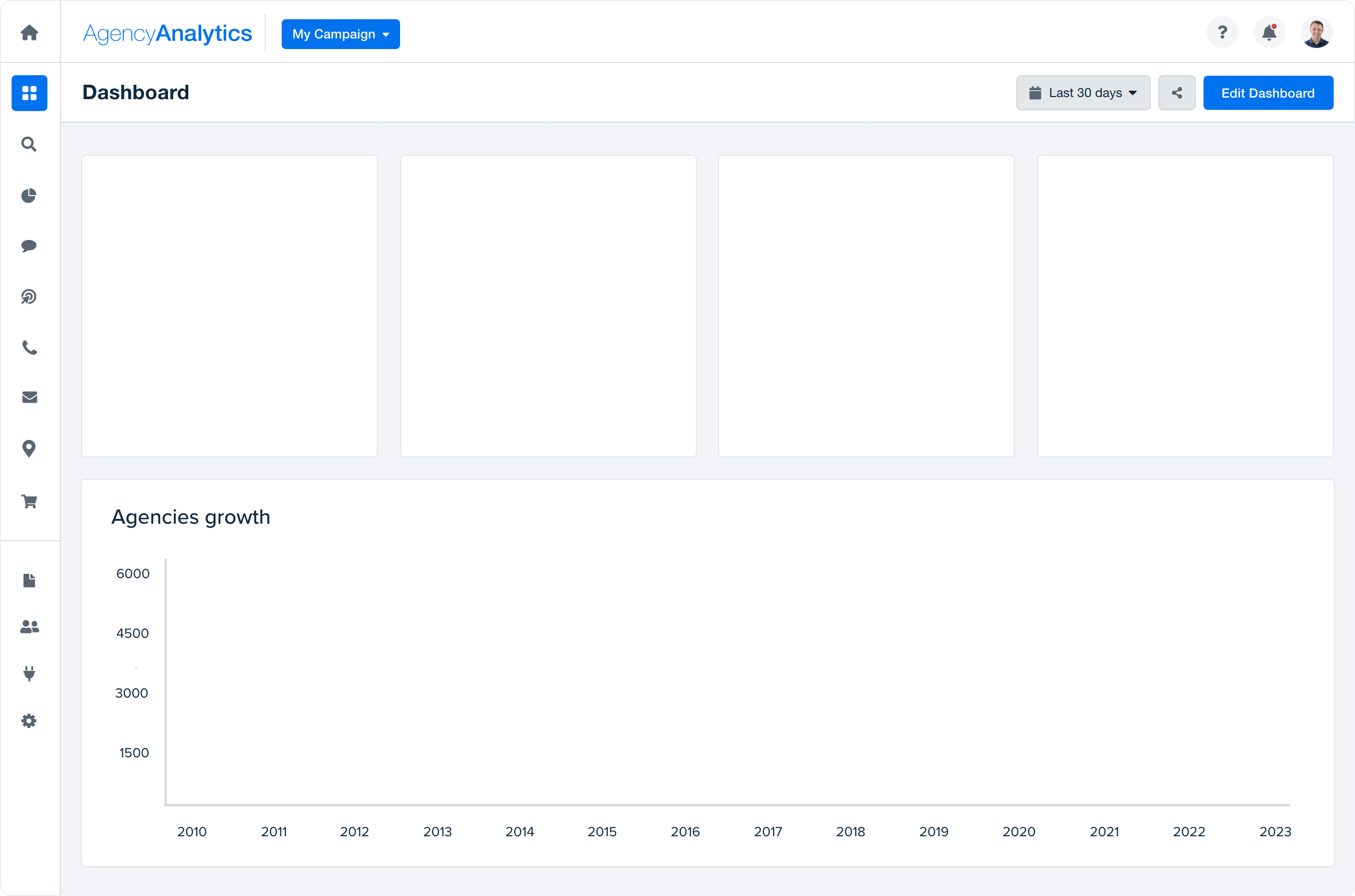Image resolution: width=1355 pixels, height=896 pixels.
Task: Select the email icon in sidebar
Action: (x=28, y=398)
